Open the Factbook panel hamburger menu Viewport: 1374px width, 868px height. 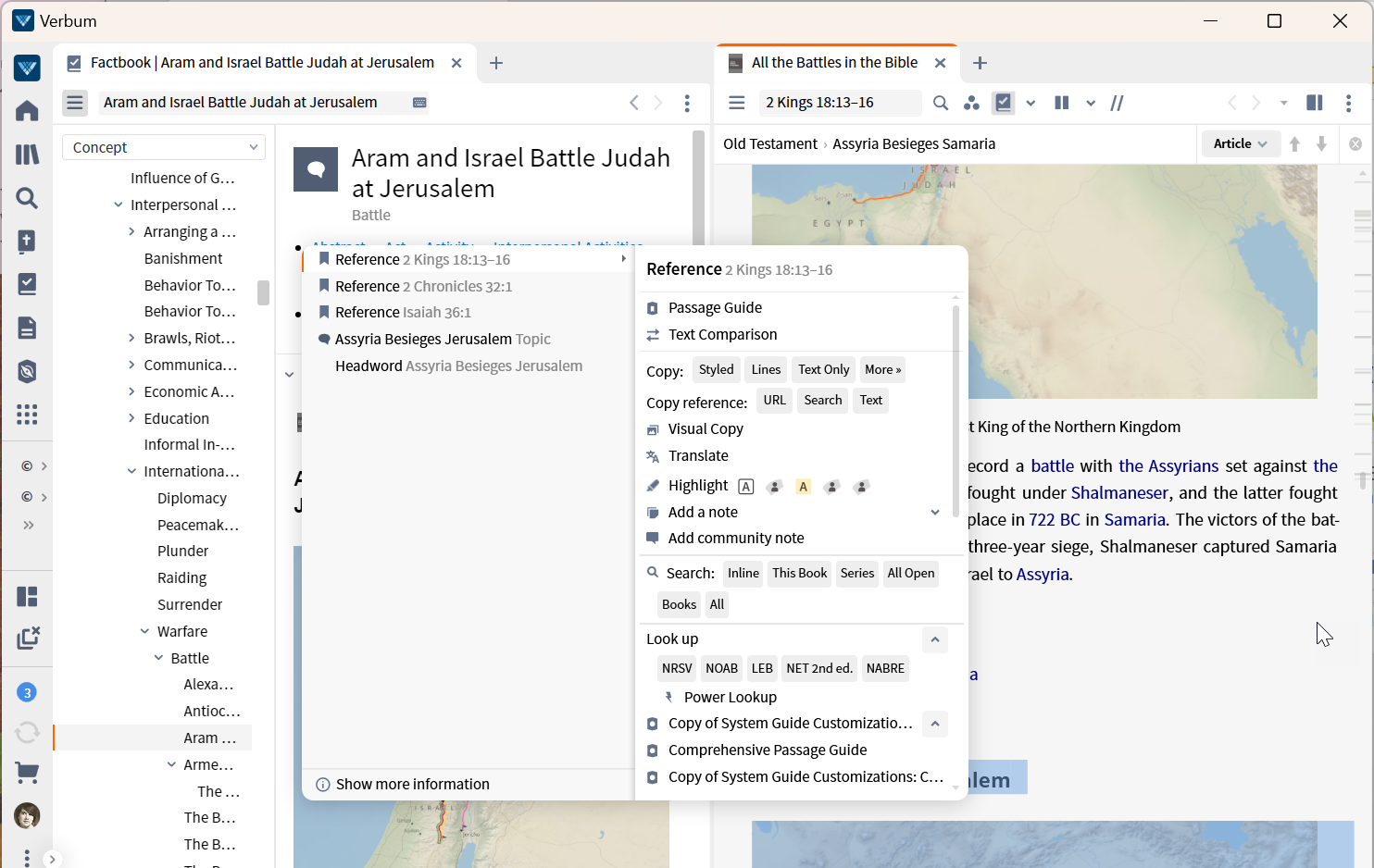(x=75, y=103)
